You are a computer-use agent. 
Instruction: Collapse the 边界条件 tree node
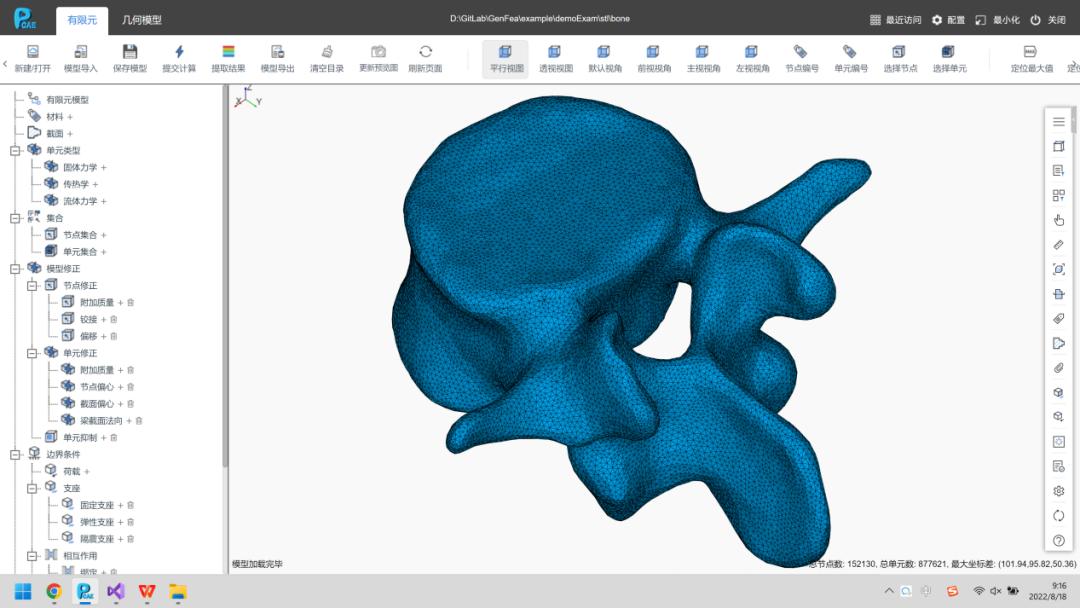point(15,454)
